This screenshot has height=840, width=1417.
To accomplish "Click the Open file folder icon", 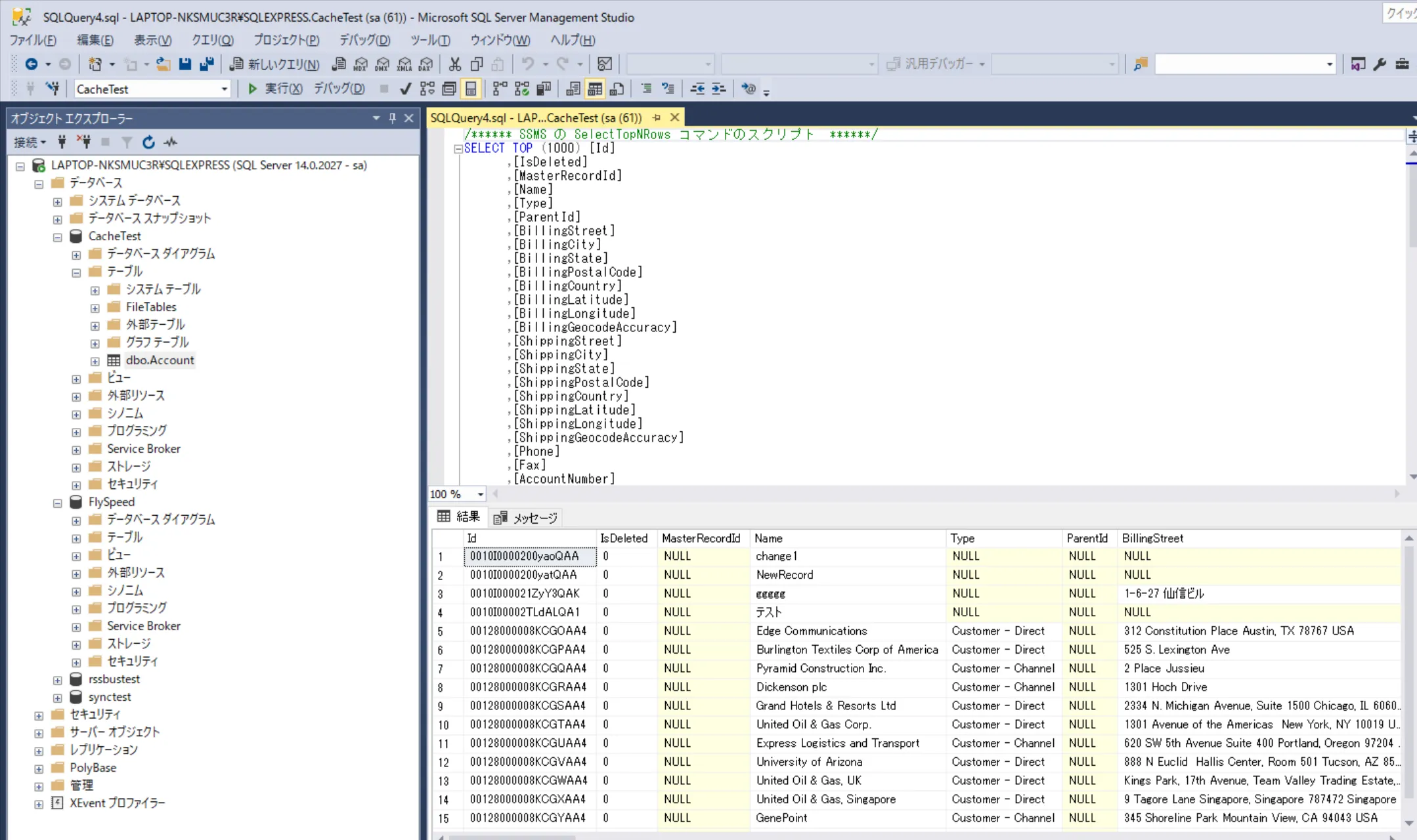I will [163, 64].
